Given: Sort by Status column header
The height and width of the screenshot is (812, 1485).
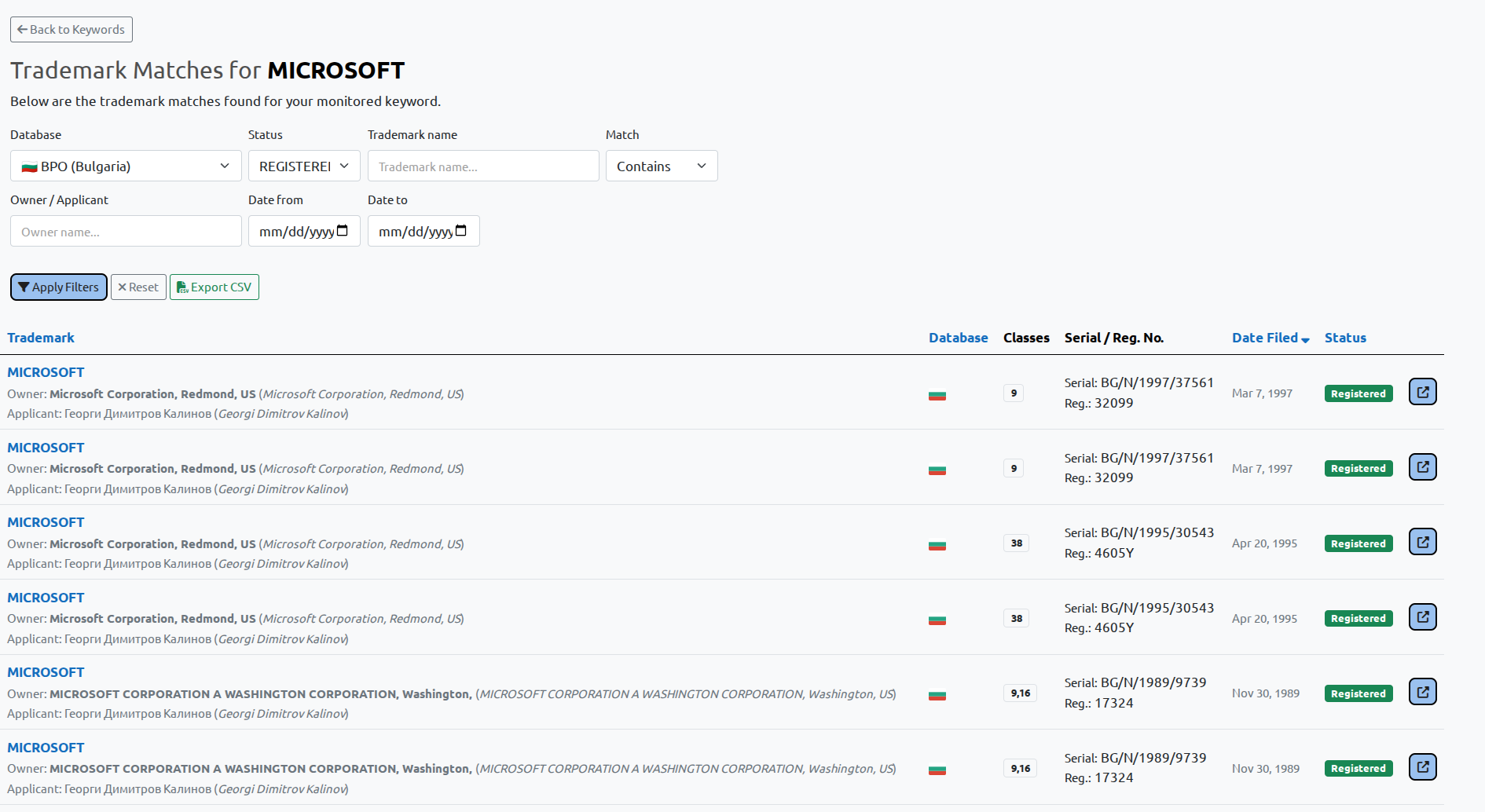Looking at the screenshot, I should click(1344, 338).
